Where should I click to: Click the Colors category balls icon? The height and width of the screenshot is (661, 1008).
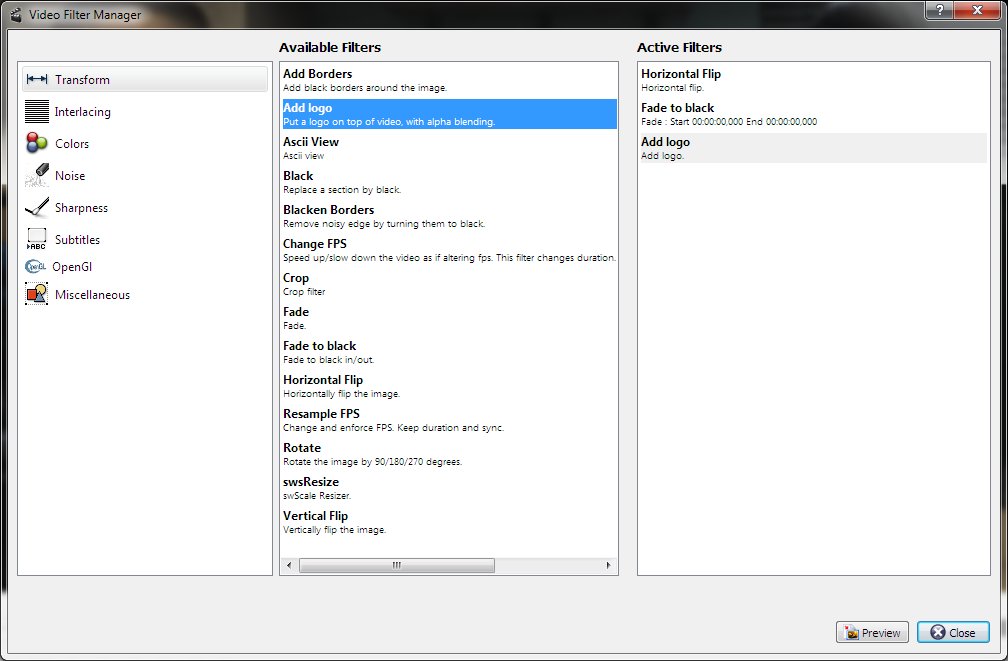point(37,144)
